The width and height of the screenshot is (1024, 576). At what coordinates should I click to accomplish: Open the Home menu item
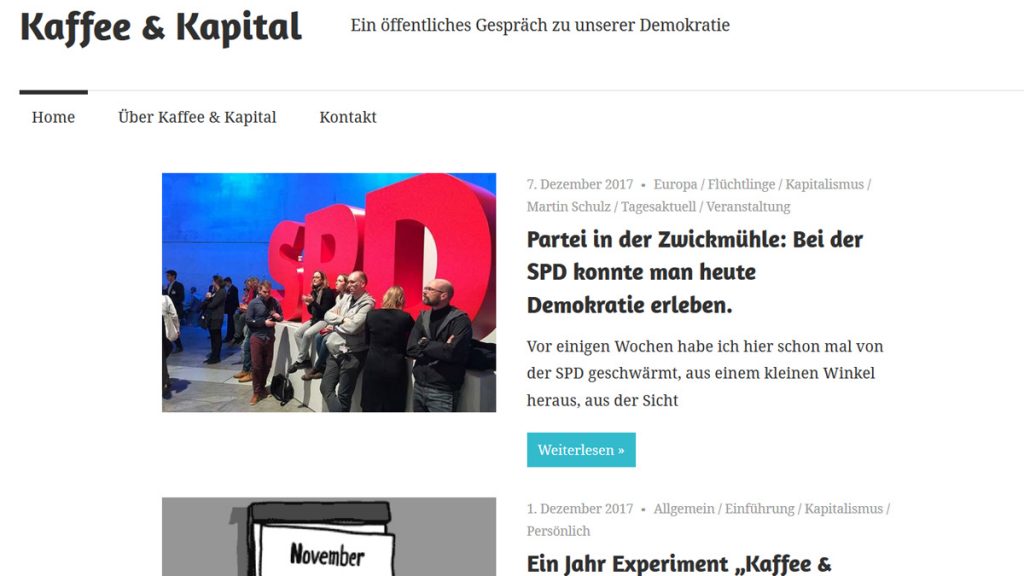pos(54,117)
